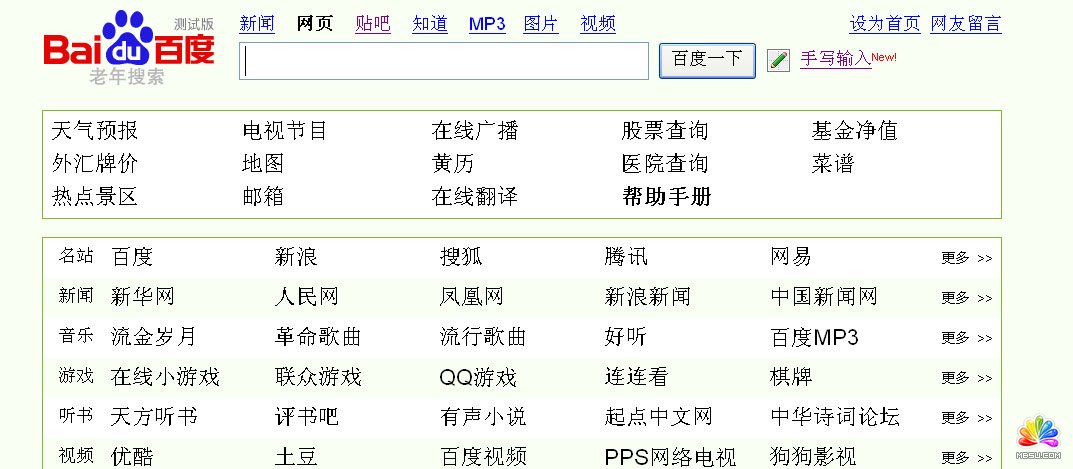Open the 连连看 game link

tap(636, 377)
